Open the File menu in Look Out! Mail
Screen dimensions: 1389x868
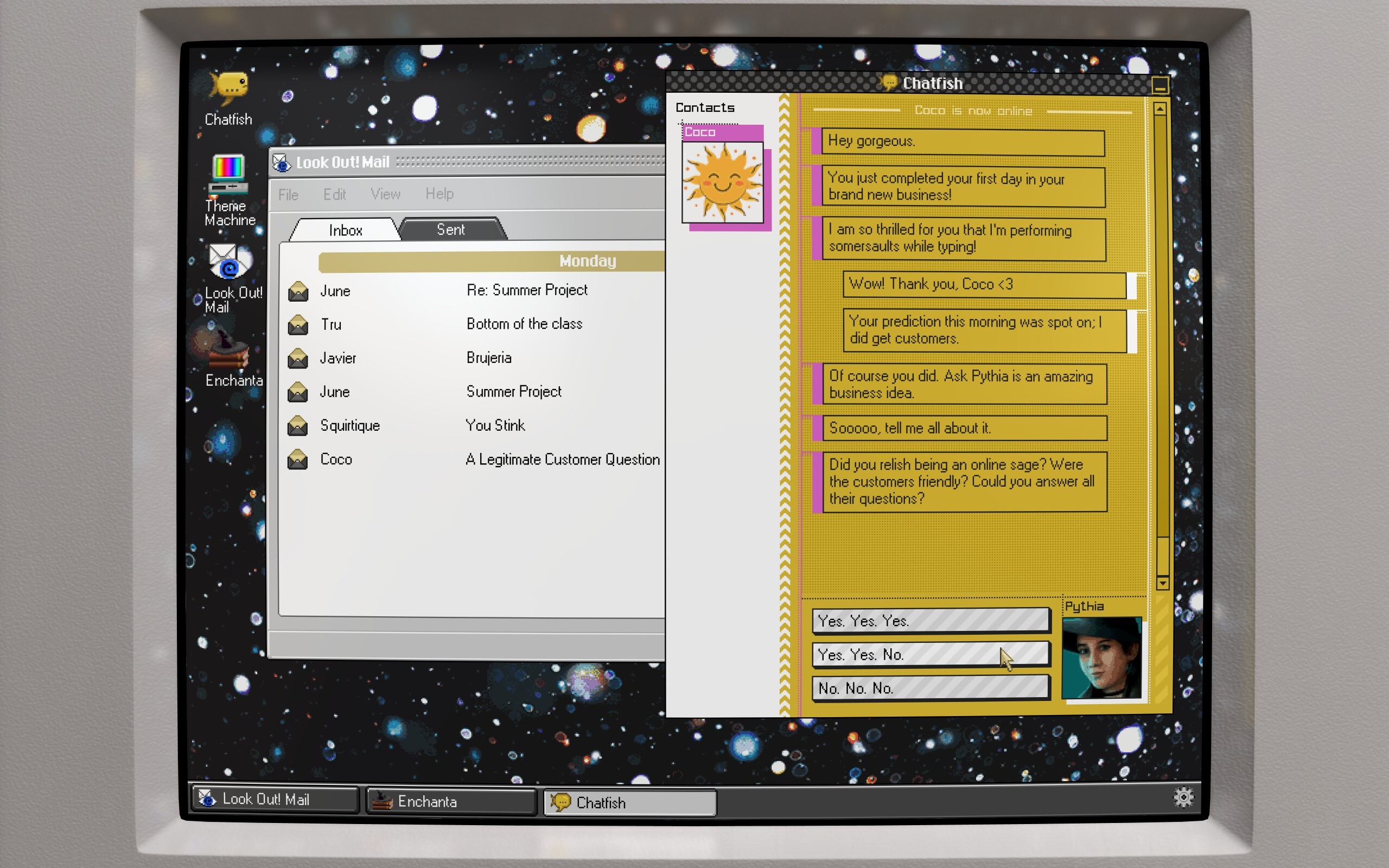(x=288, y=195)
